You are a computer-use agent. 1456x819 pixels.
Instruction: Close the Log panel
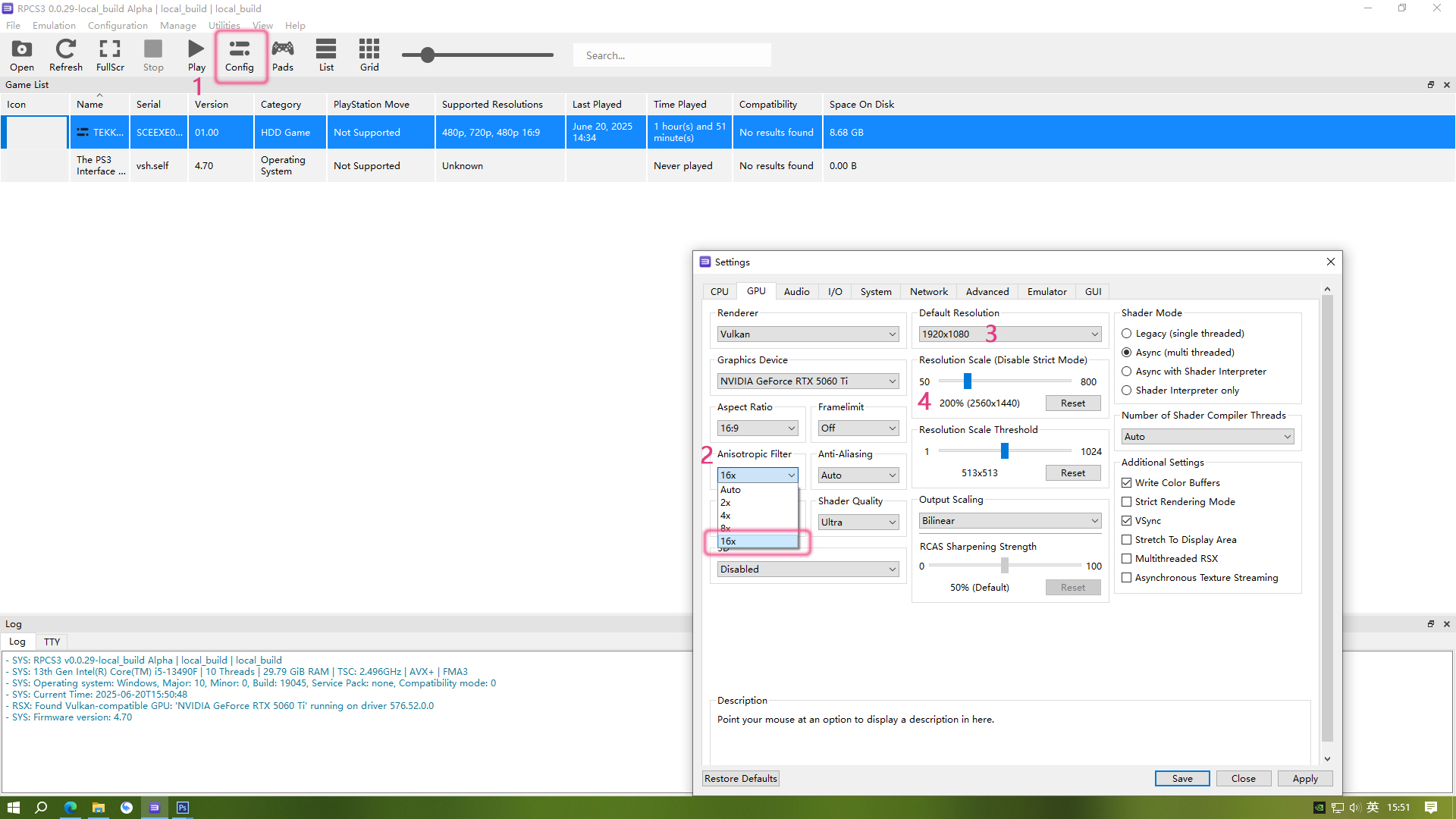[1447, 624]
